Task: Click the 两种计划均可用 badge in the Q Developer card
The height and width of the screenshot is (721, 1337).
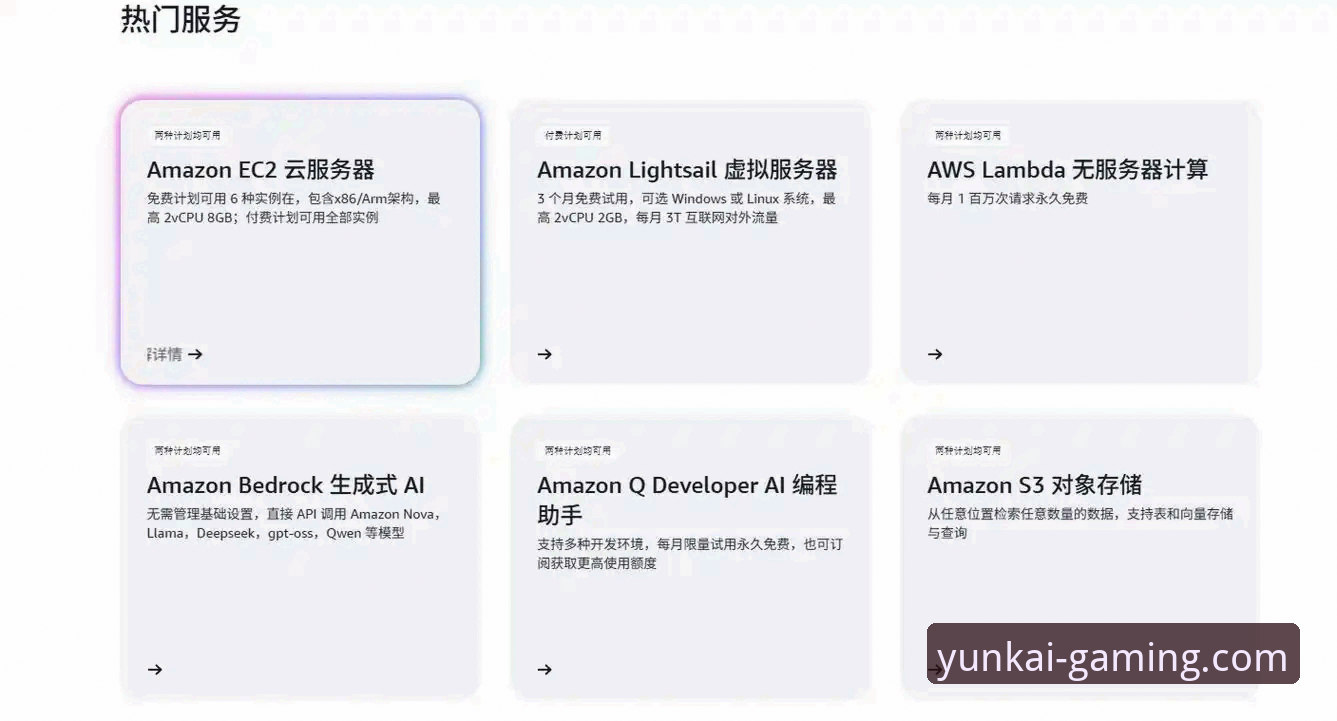Action: coord(577,451)
